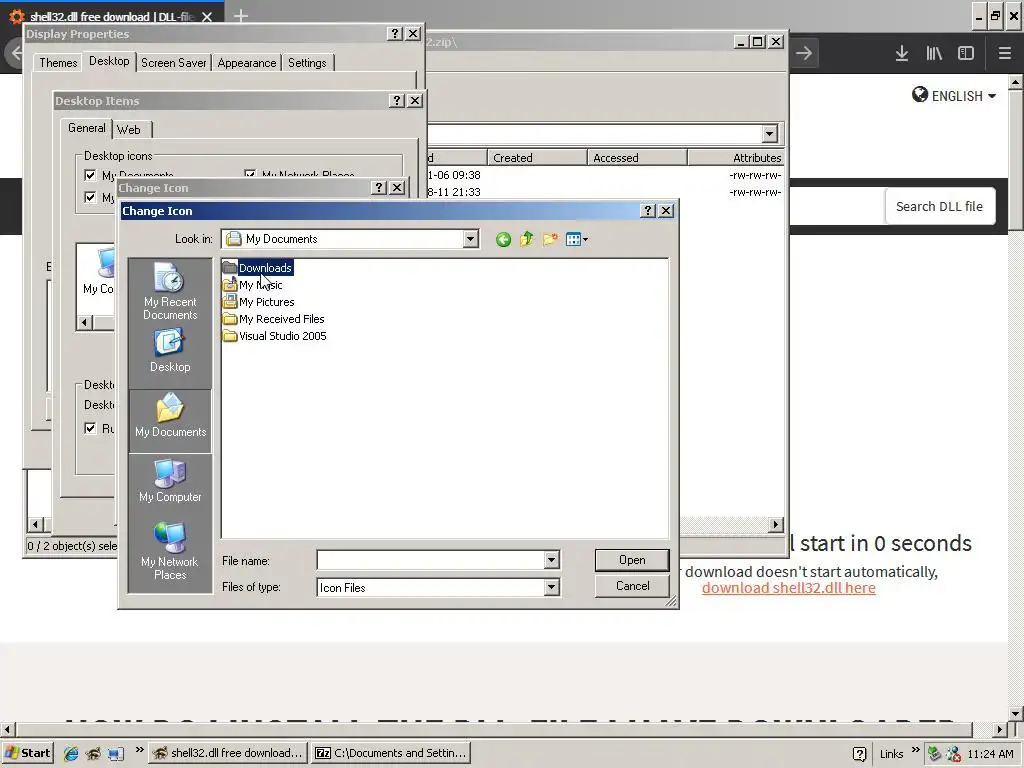
Task: Switch to the Screen Saver tab
Action: pos(174,63)
